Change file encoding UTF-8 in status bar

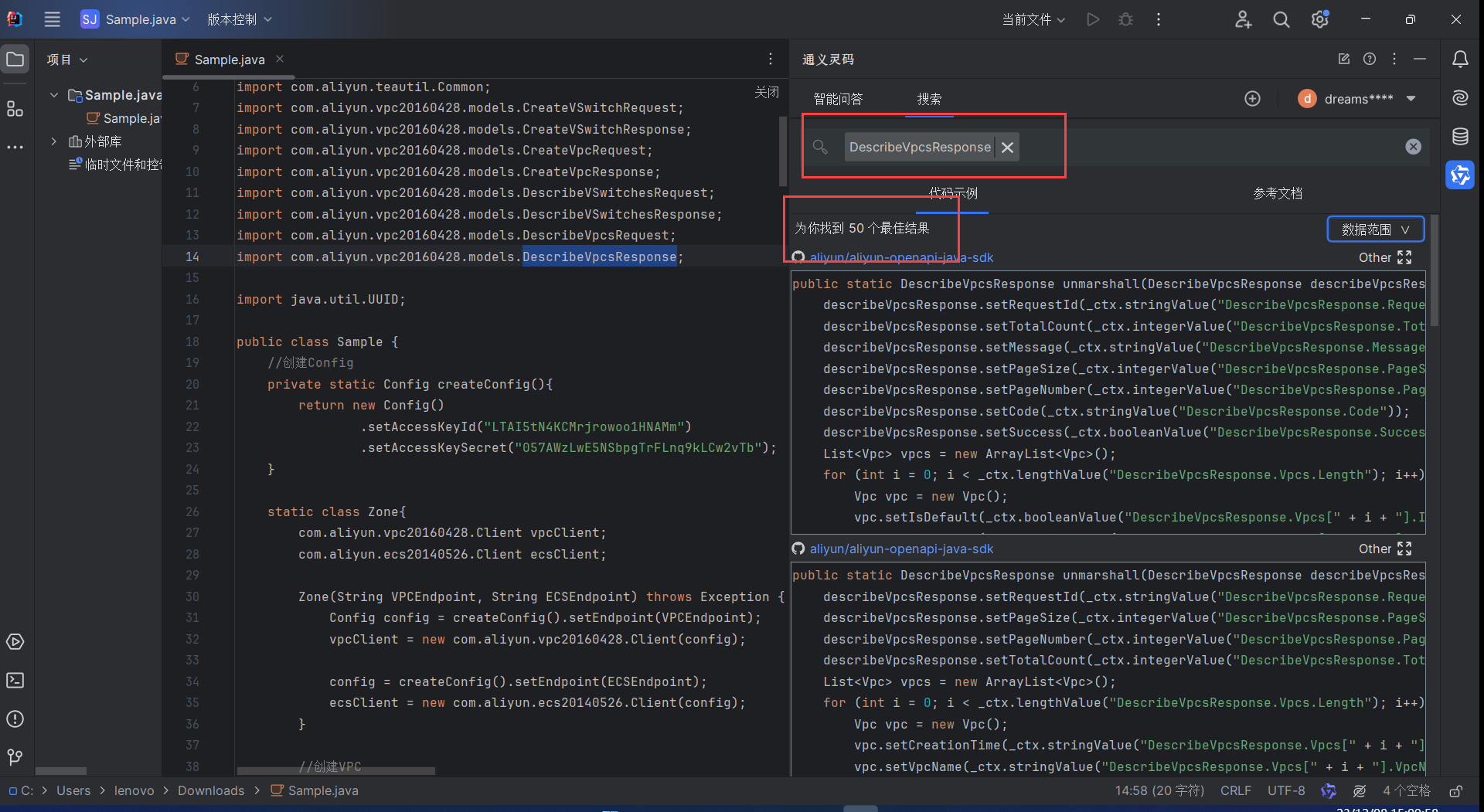pyautogui.click(x=1286, y=790)
